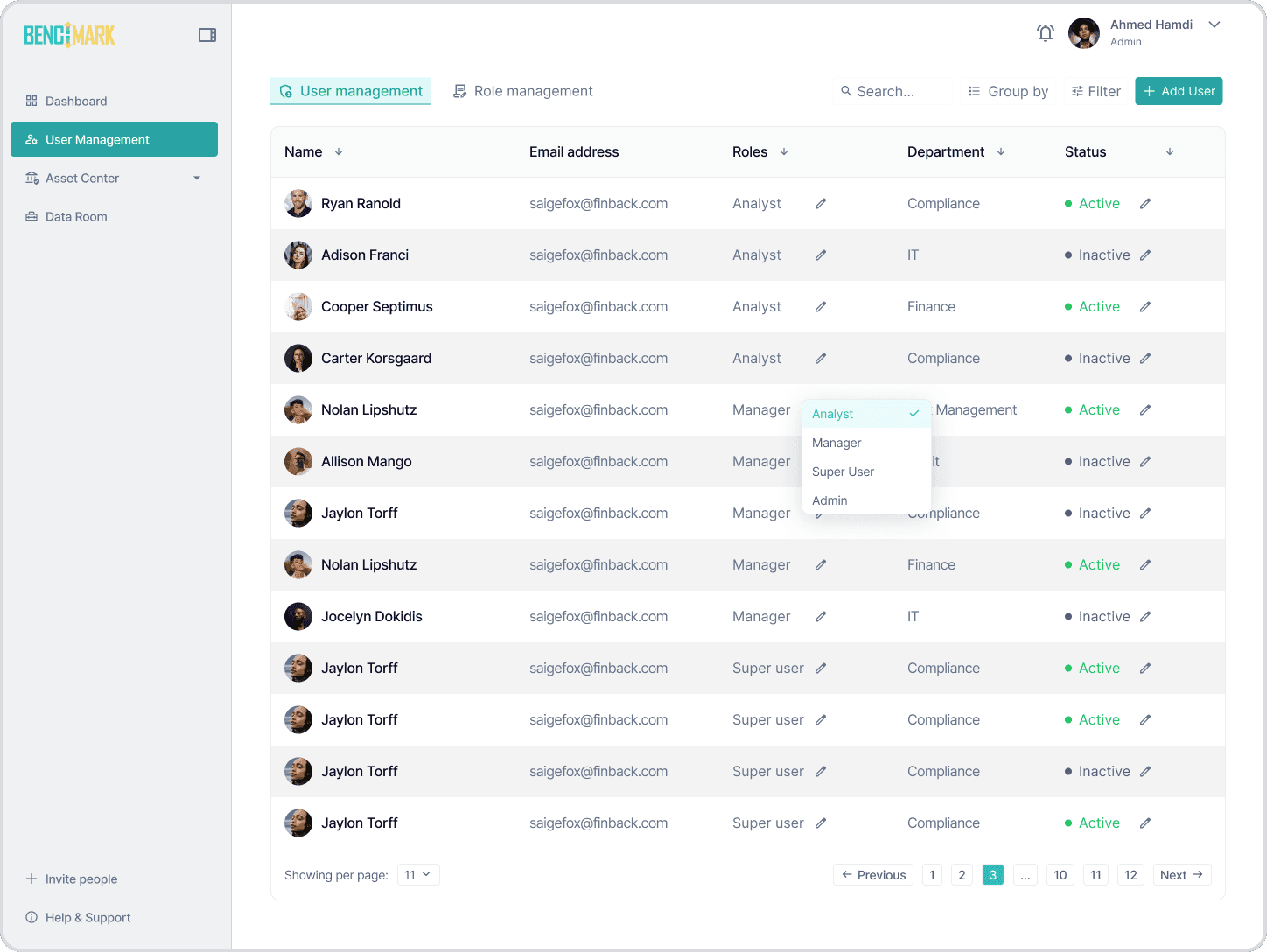
Task: Focus the Search field
Action: (892, 91)
